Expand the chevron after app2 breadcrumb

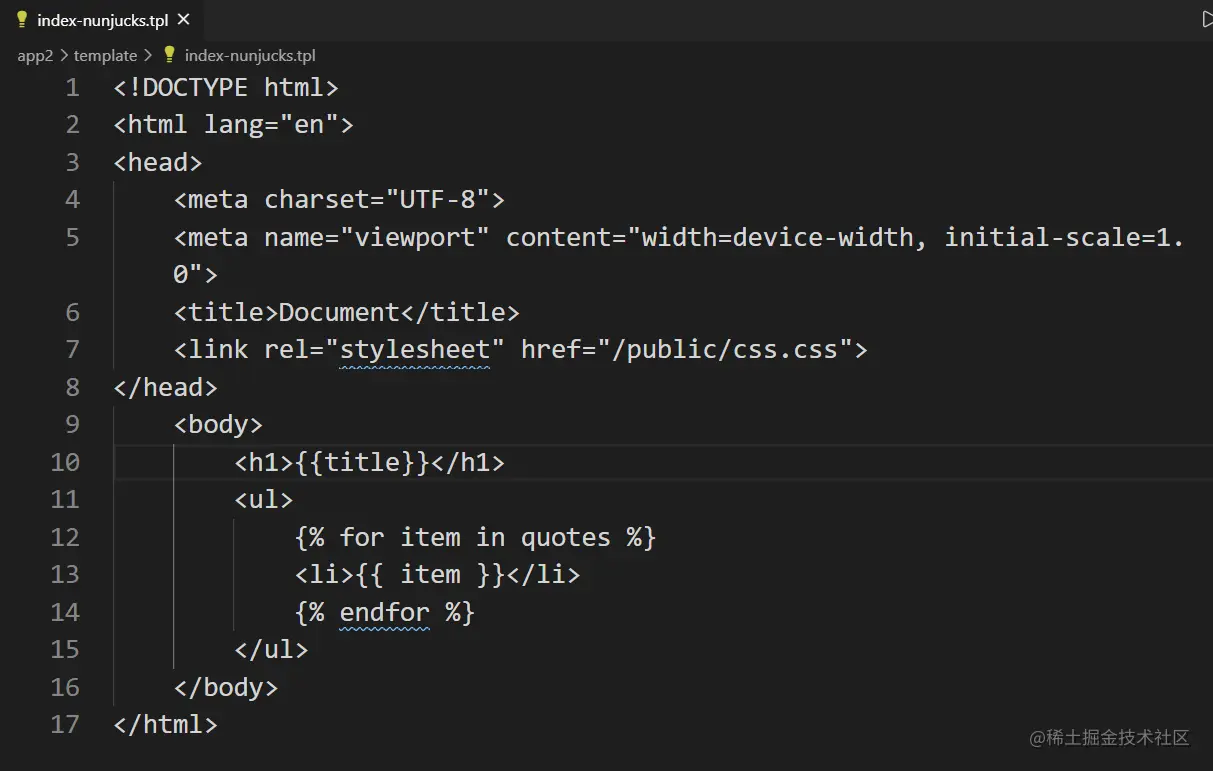(x=62, y=56)
